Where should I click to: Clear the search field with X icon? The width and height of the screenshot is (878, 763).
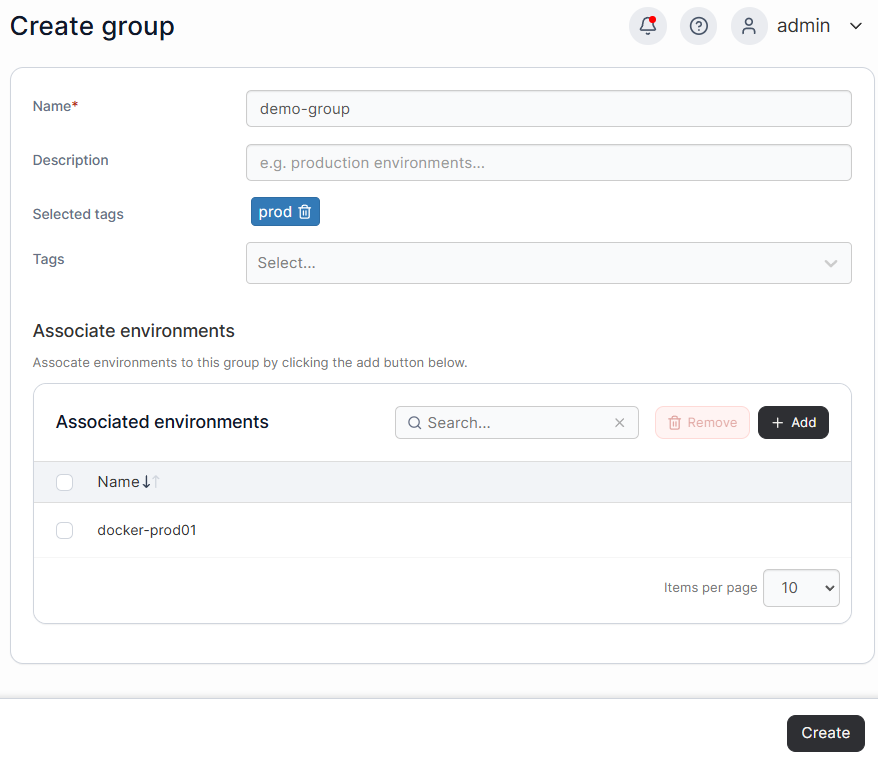[619, 423]
